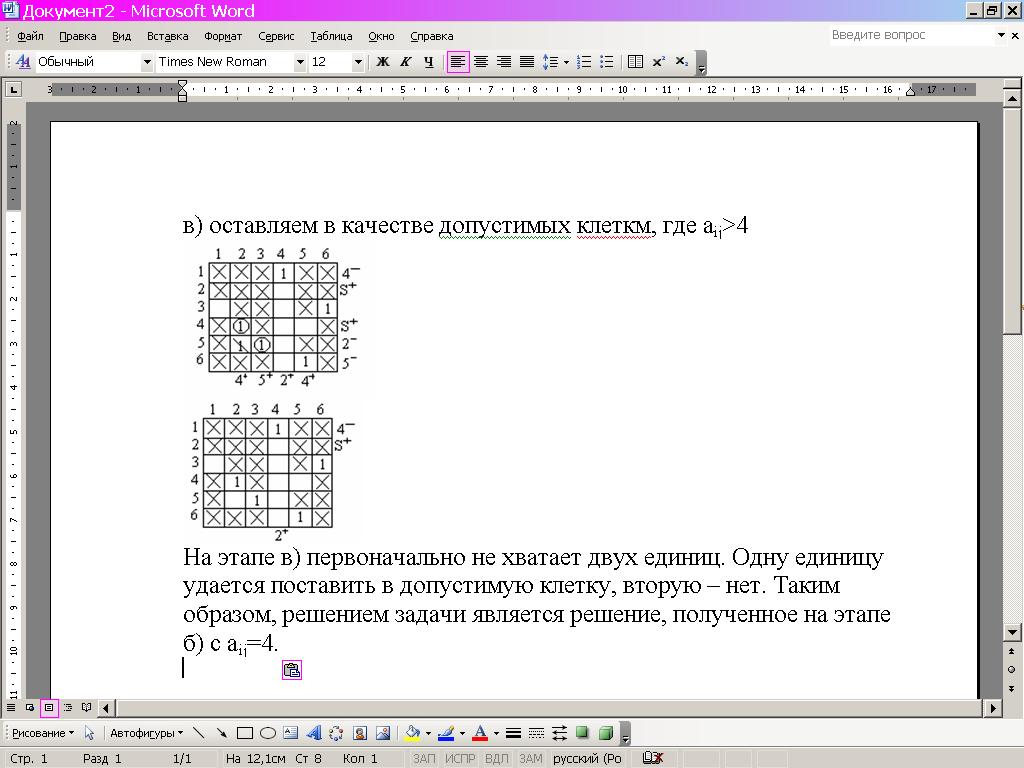Select the Rectangle drawing tool
This screenshot has width=1024, height=768.
point(245,733)
